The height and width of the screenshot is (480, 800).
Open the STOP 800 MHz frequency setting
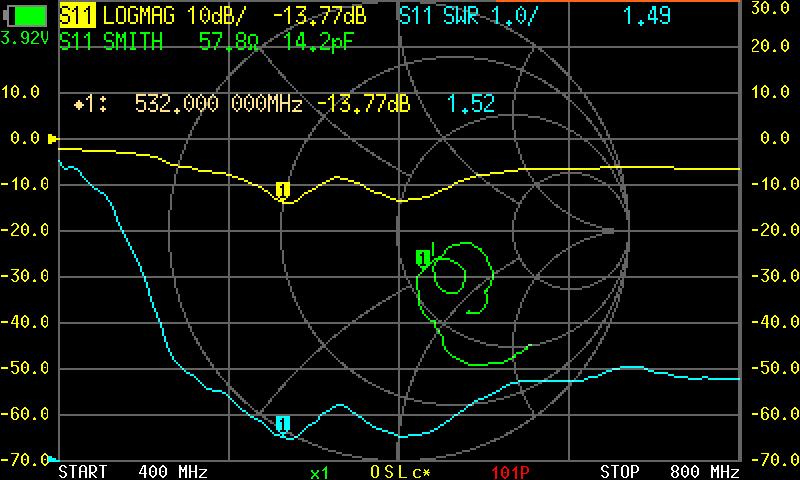coord(669,471)
